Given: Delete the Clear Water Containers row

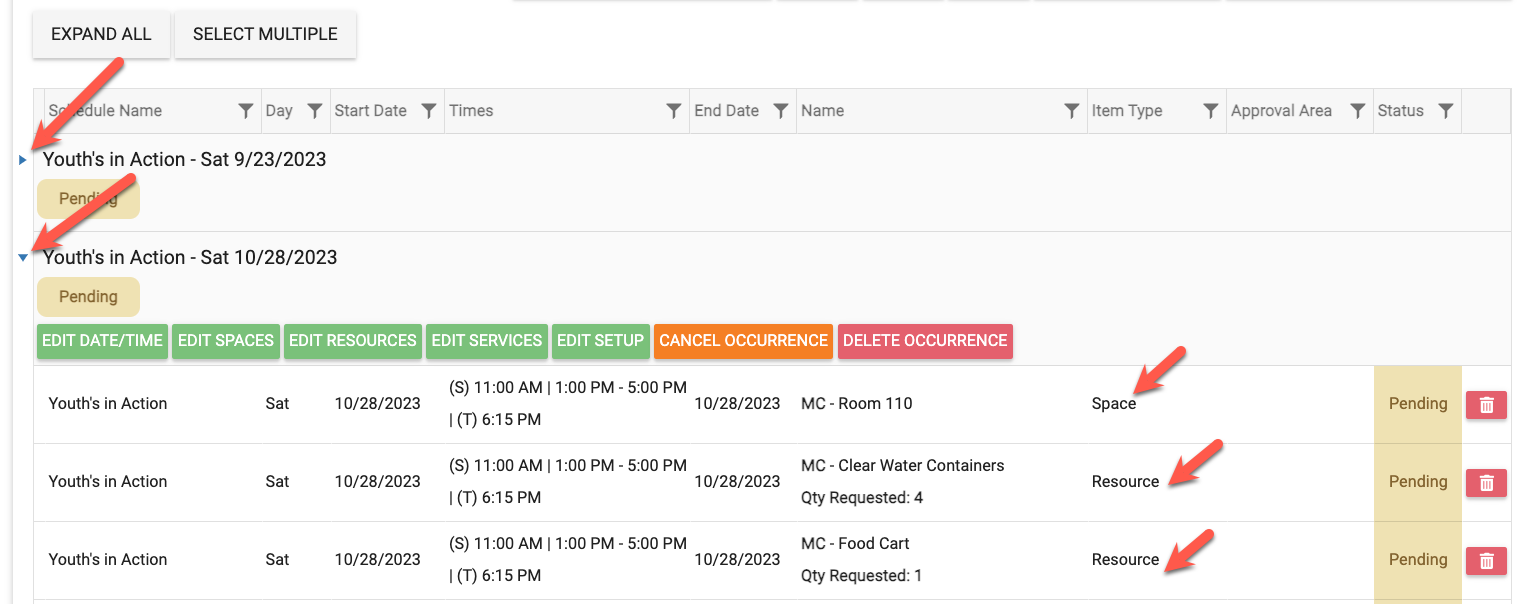Looking at the screenshot, I should (1486, 482).
